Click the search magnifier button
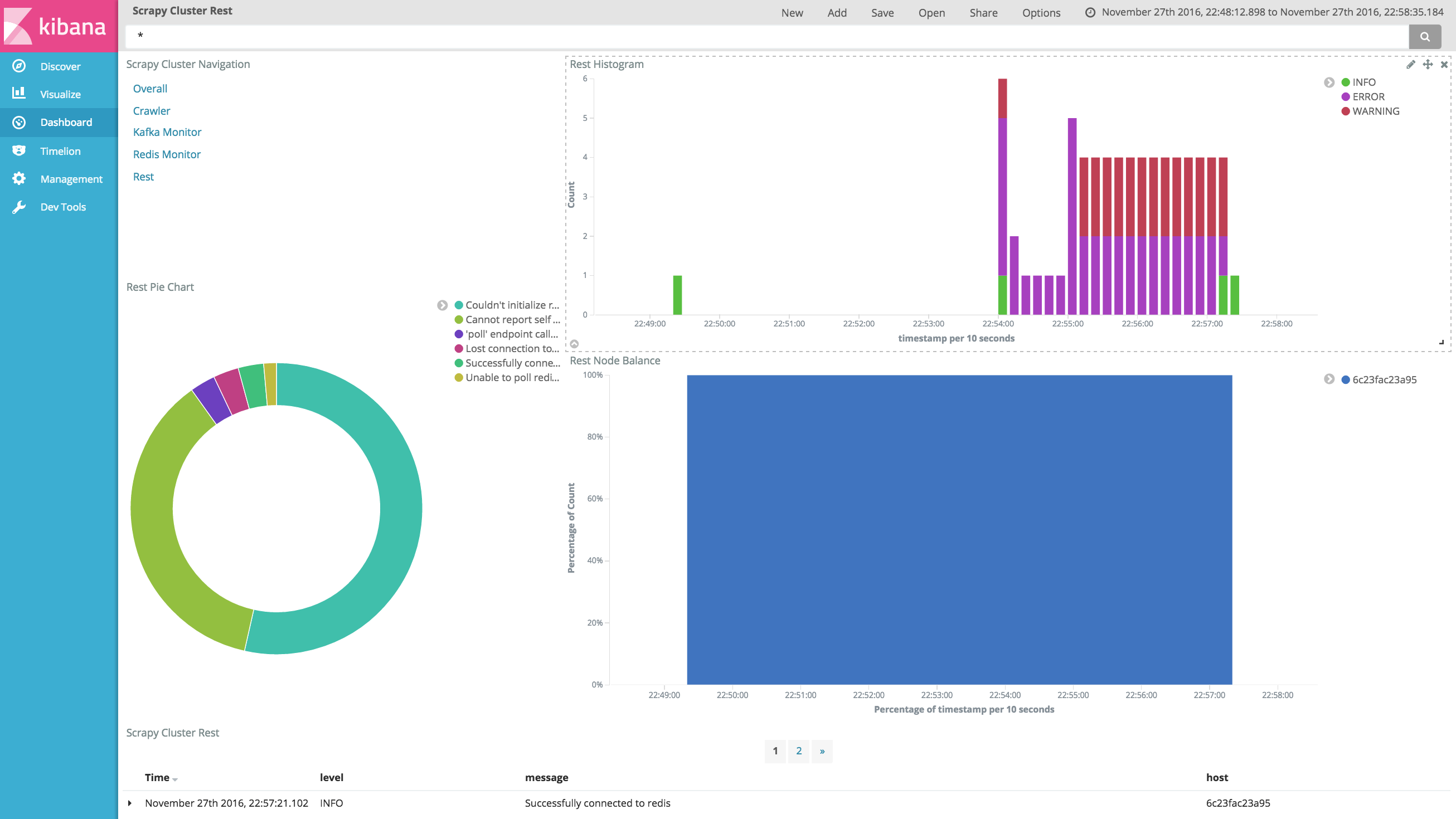Image resolution: width=1456 pixels, height=819 pixels. [1424, 37]
